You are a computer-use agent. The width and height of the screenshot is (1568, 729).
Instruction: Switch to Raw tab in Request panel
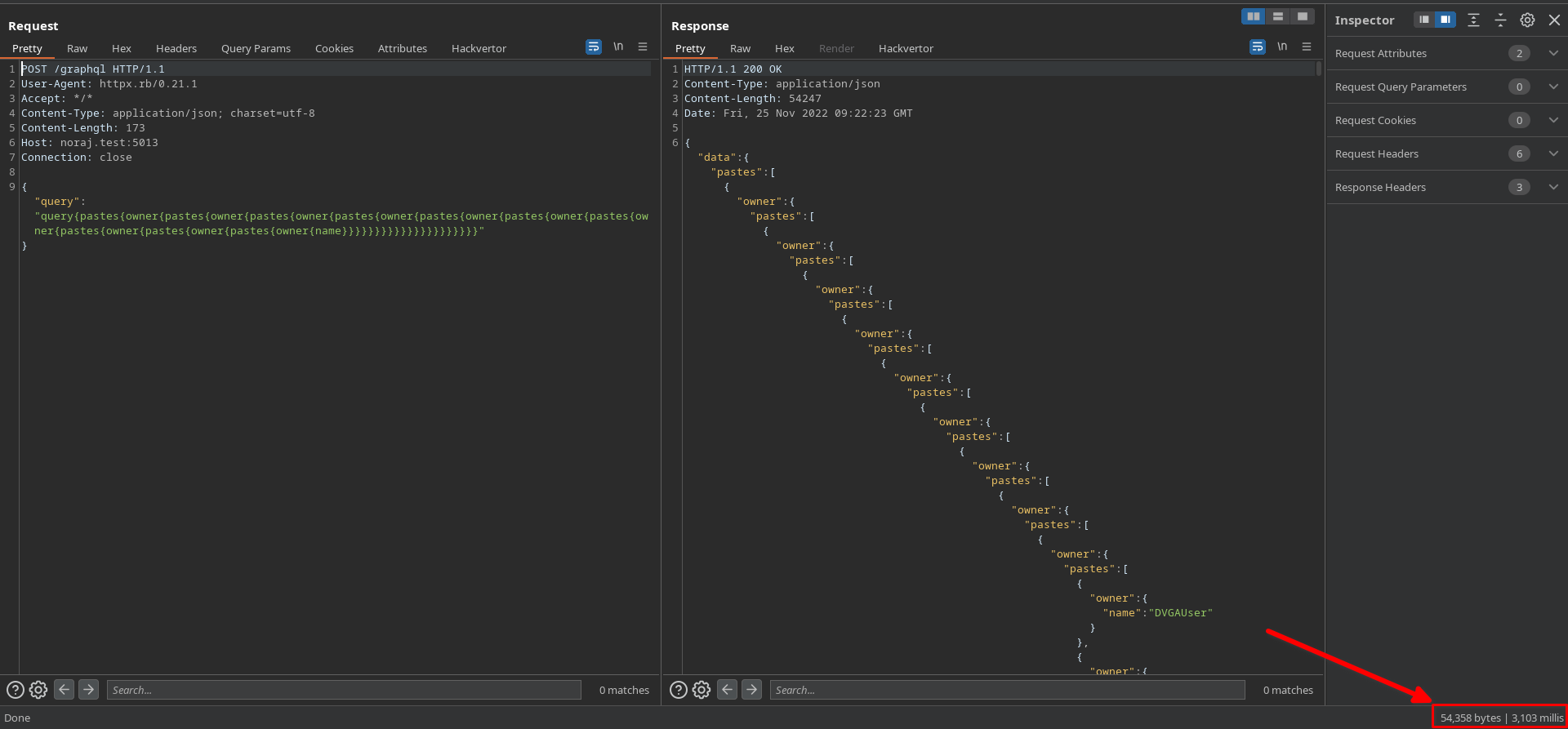77,49
